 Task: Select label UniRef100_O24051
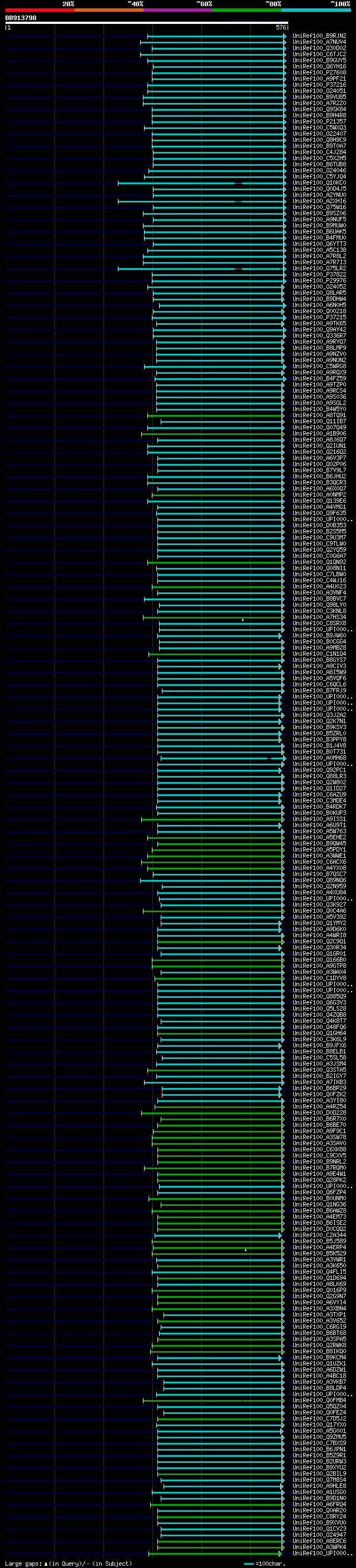click(x=319, y=91)
